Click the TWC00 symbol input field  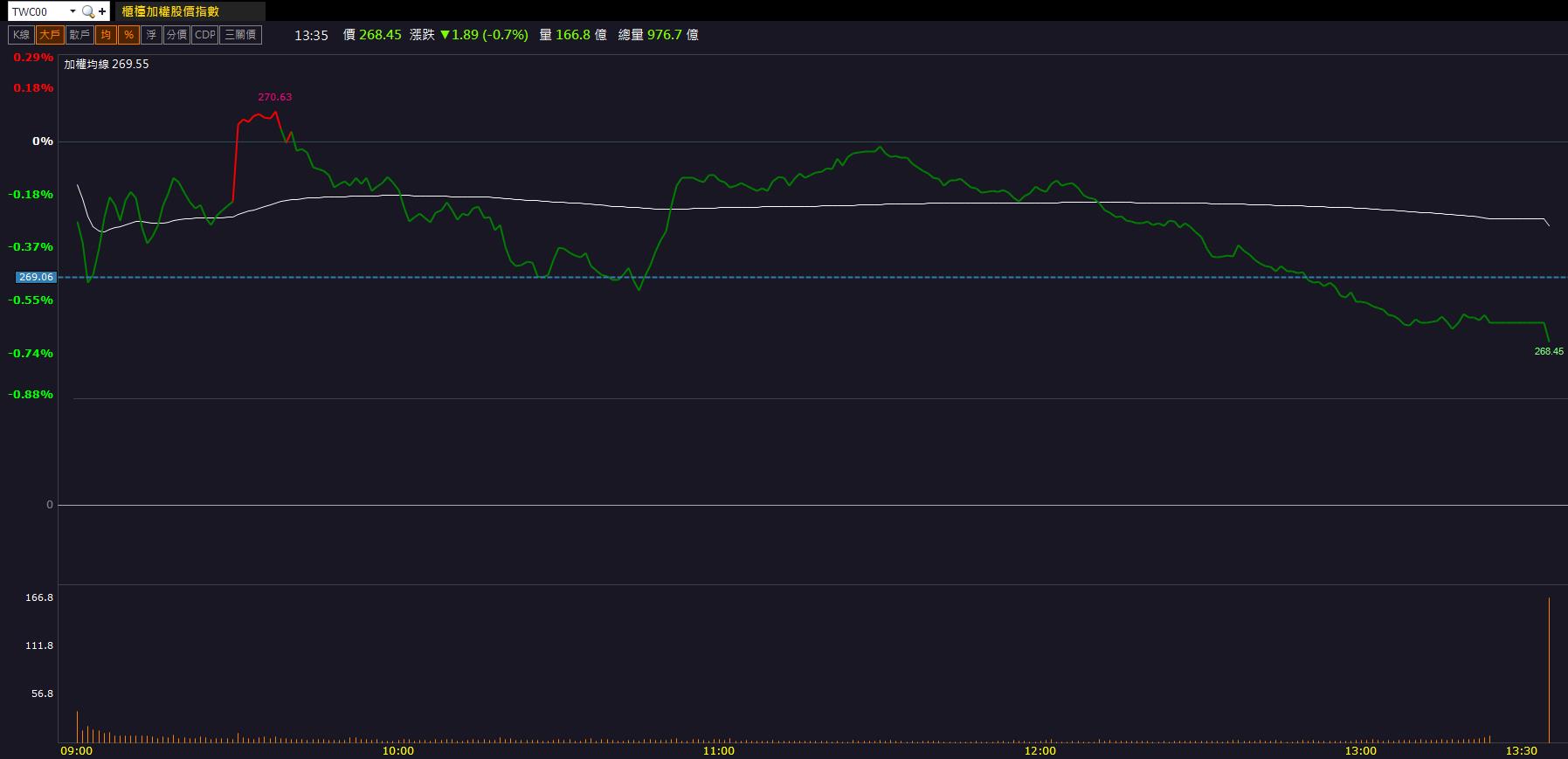tap(38, 11)
